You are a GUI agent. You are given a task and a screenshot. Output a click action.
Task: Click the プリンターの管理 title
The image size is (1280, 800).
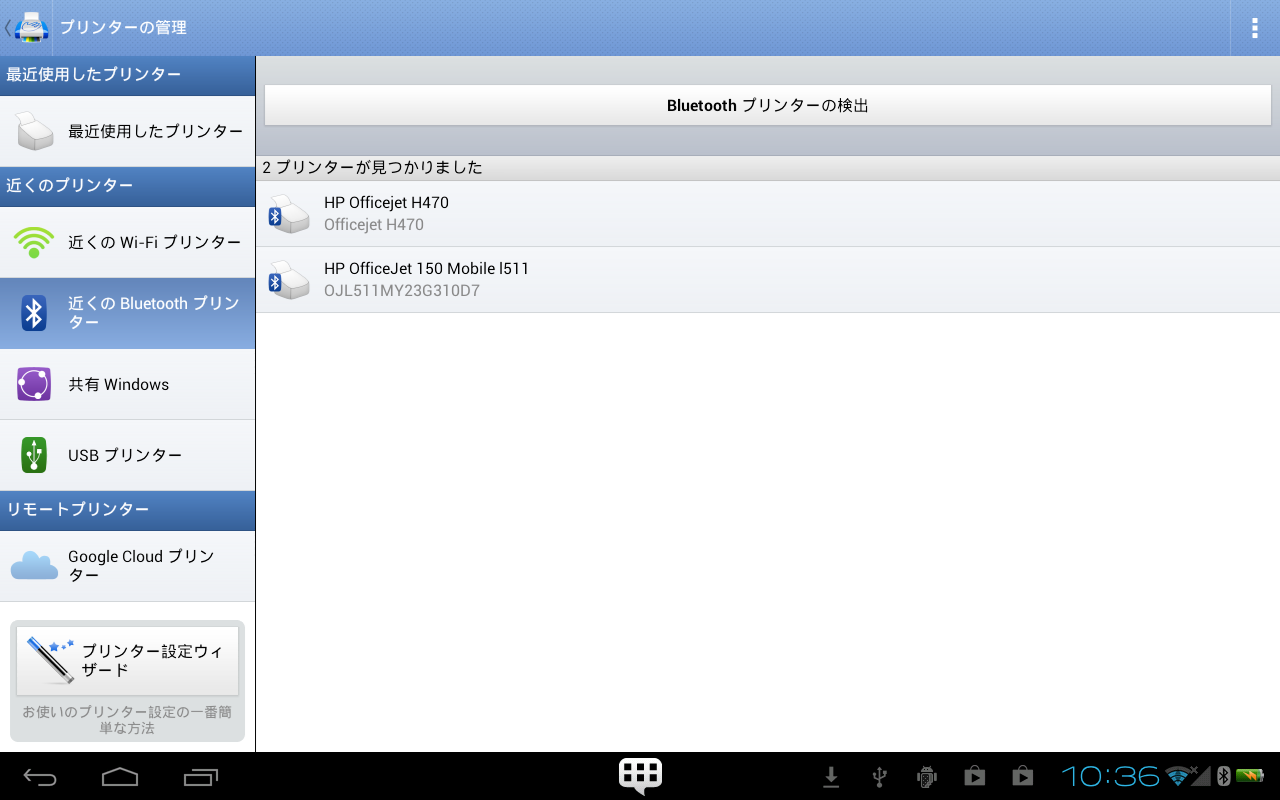coord(123,28)
